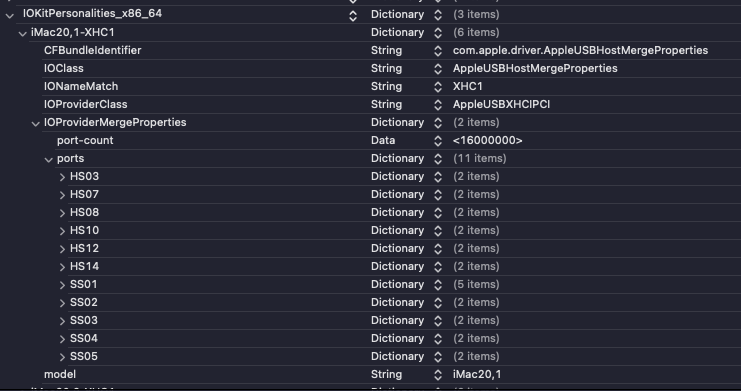Image resolution: width=741 pixels, height=391 pixels.
Task: Open type stepper for iMac20,1-XHC1 row
Action: point(438,33)
